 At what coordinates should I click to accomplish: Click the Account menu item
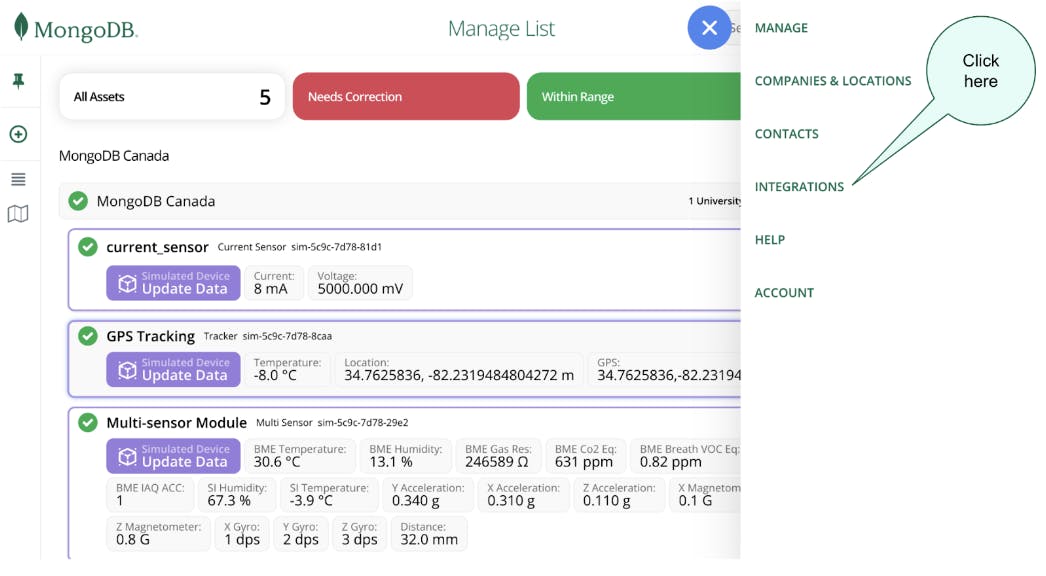point(784,293)
